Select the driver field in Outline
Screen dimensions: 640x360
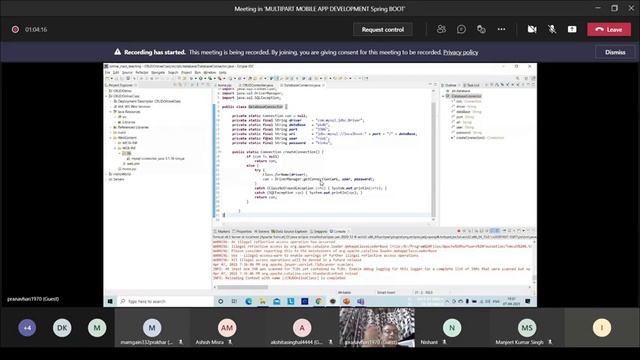[464, 107]
